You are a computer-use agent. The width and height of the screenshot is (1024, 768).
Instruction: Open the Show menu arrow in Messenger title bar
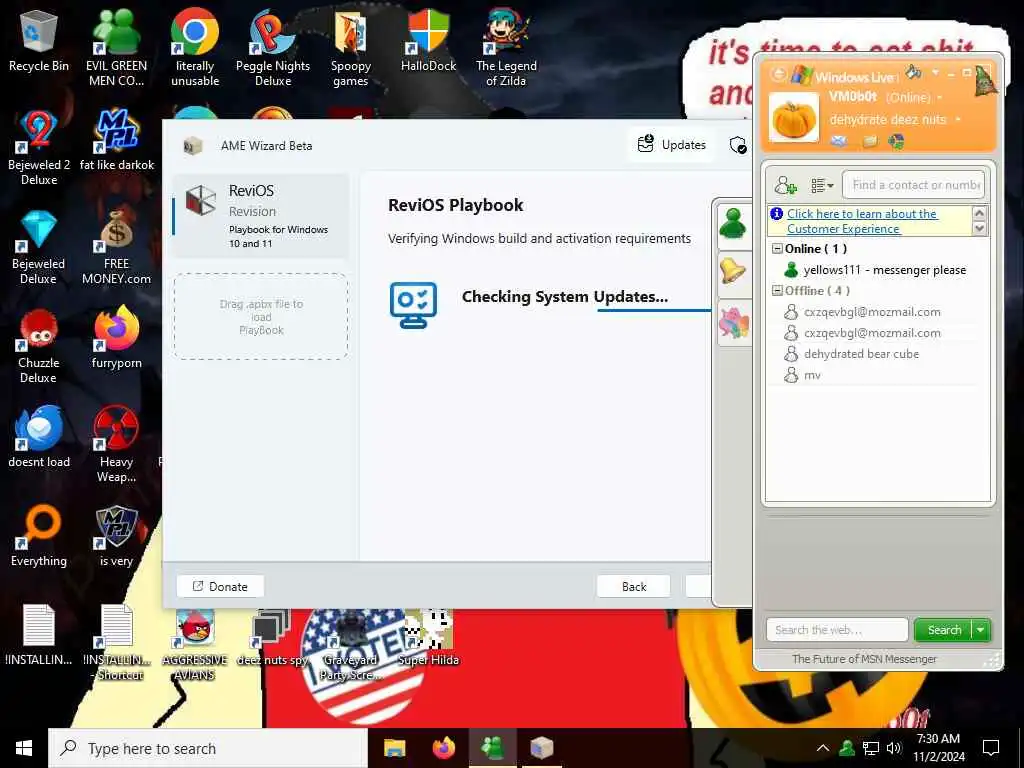click(935, 72)
